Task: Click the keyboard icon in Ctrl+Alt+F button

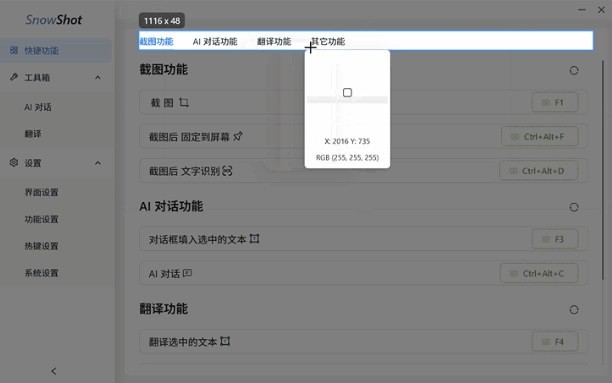Action: click(515, 137)
